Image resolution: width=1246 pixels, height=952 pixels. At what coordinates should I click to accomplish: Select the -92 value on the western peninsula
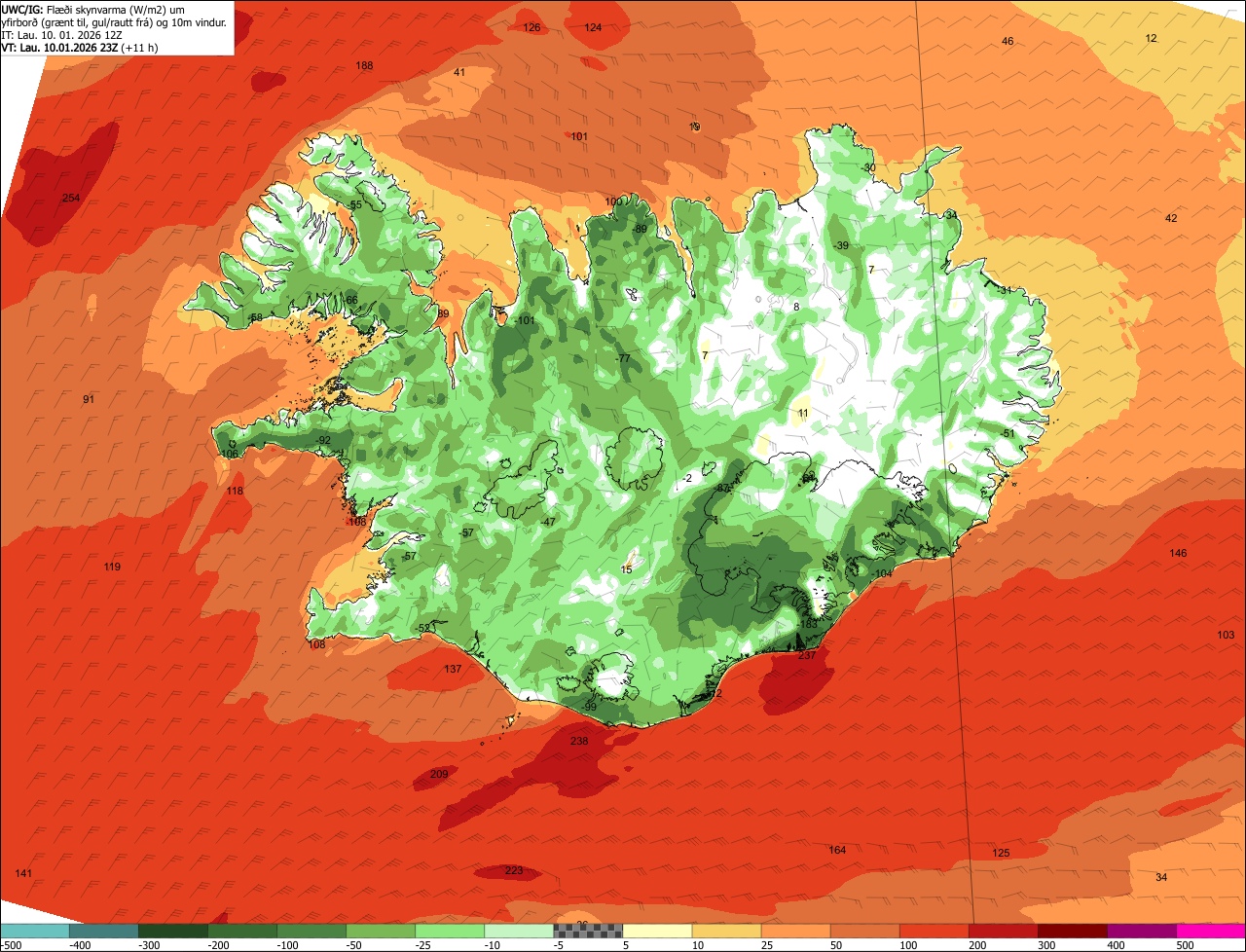324,441
